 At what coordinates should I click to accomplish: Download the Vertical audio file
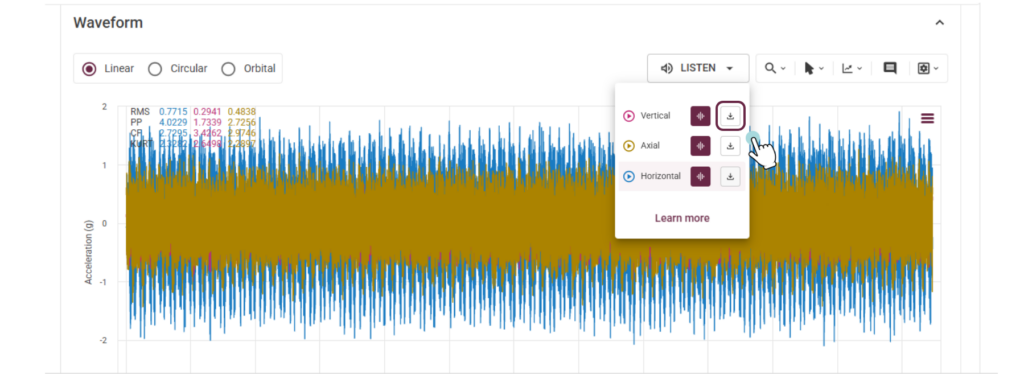pyautogui.click(x=731, y=116)
